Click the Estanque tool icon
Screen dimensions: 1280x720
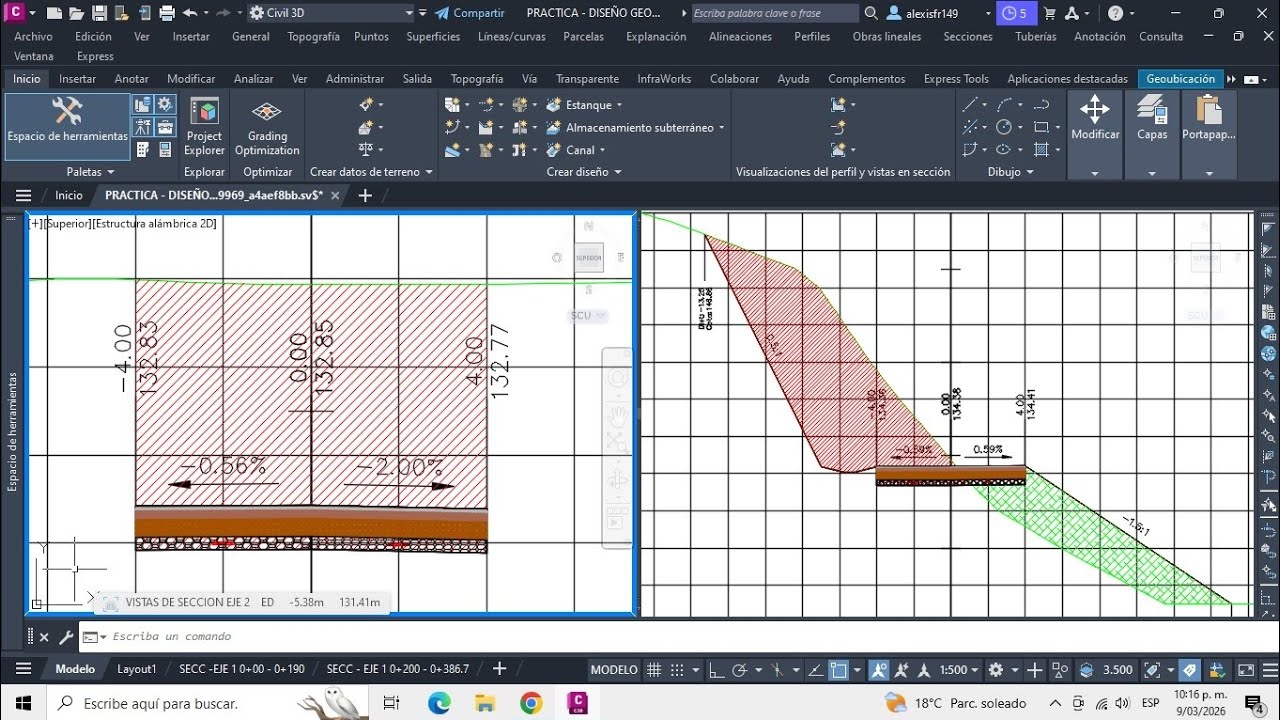click(554, 104)
